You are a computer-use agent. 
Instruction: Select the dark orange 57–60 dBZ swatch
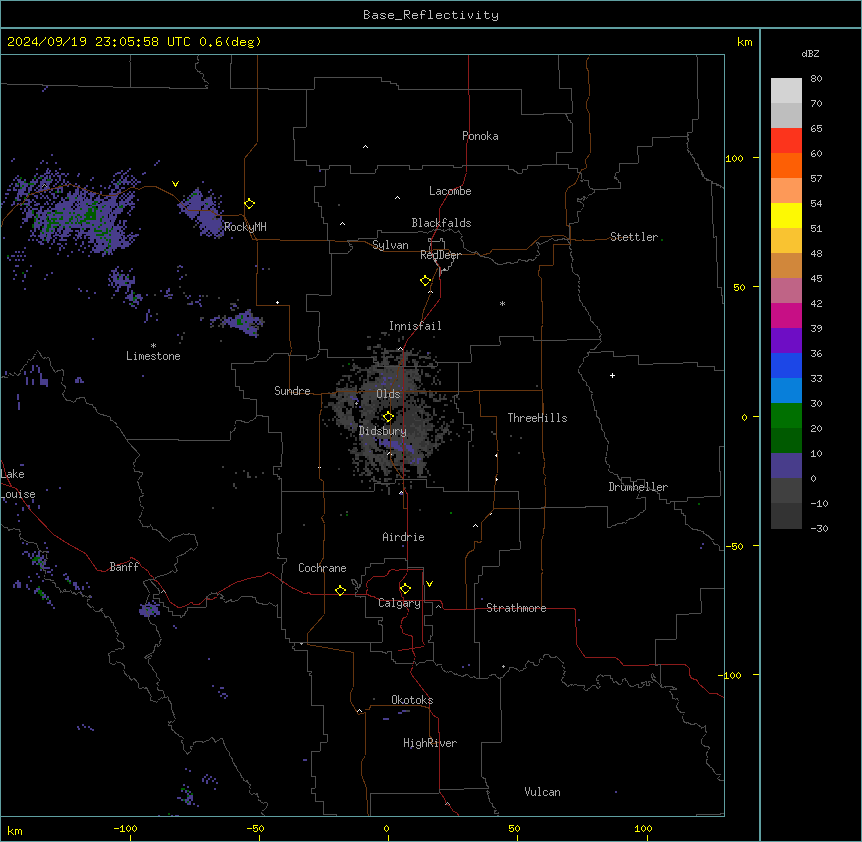[786, 165]
